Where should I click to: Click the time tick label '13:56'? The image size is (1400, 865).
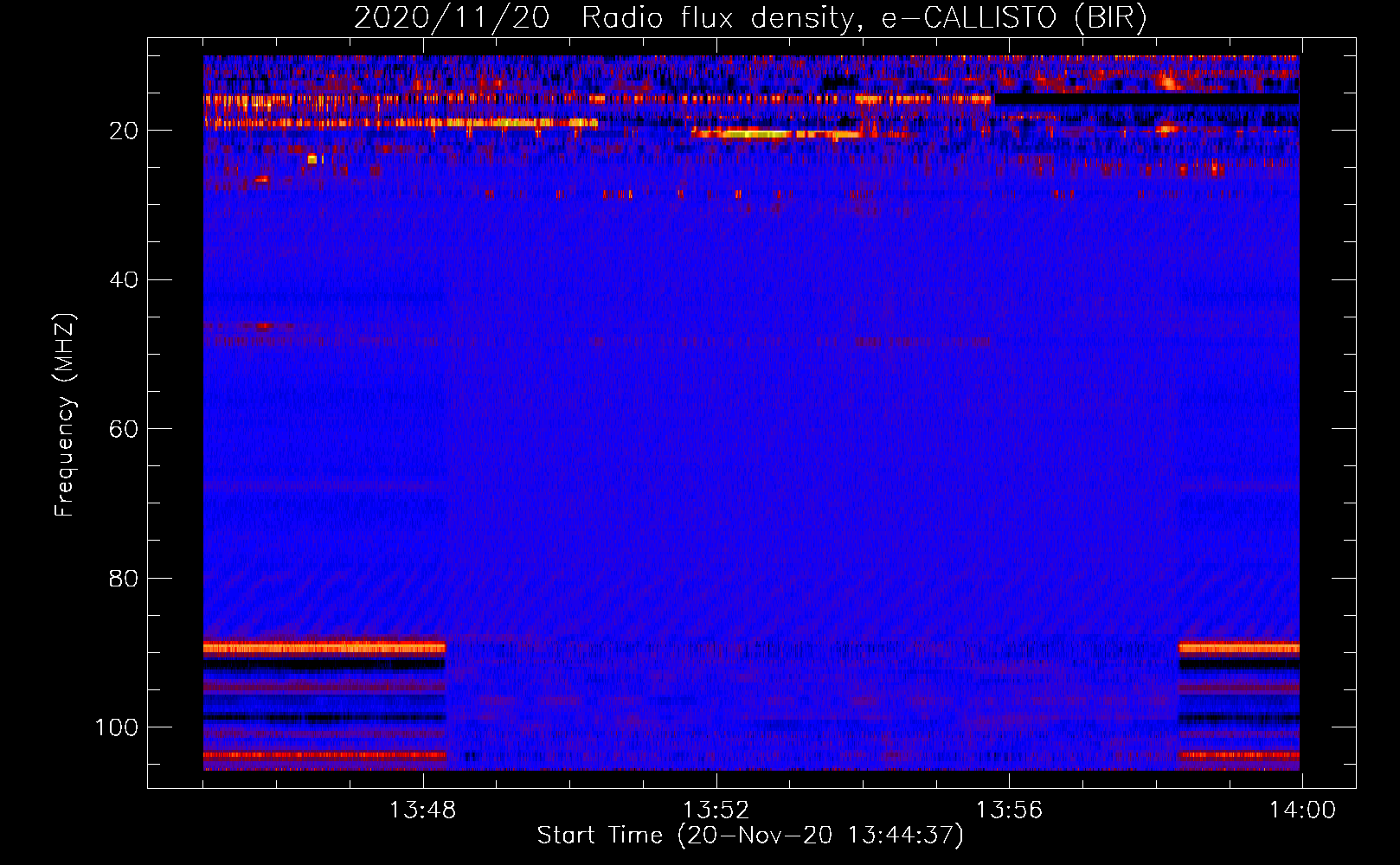coord(1009,811)
